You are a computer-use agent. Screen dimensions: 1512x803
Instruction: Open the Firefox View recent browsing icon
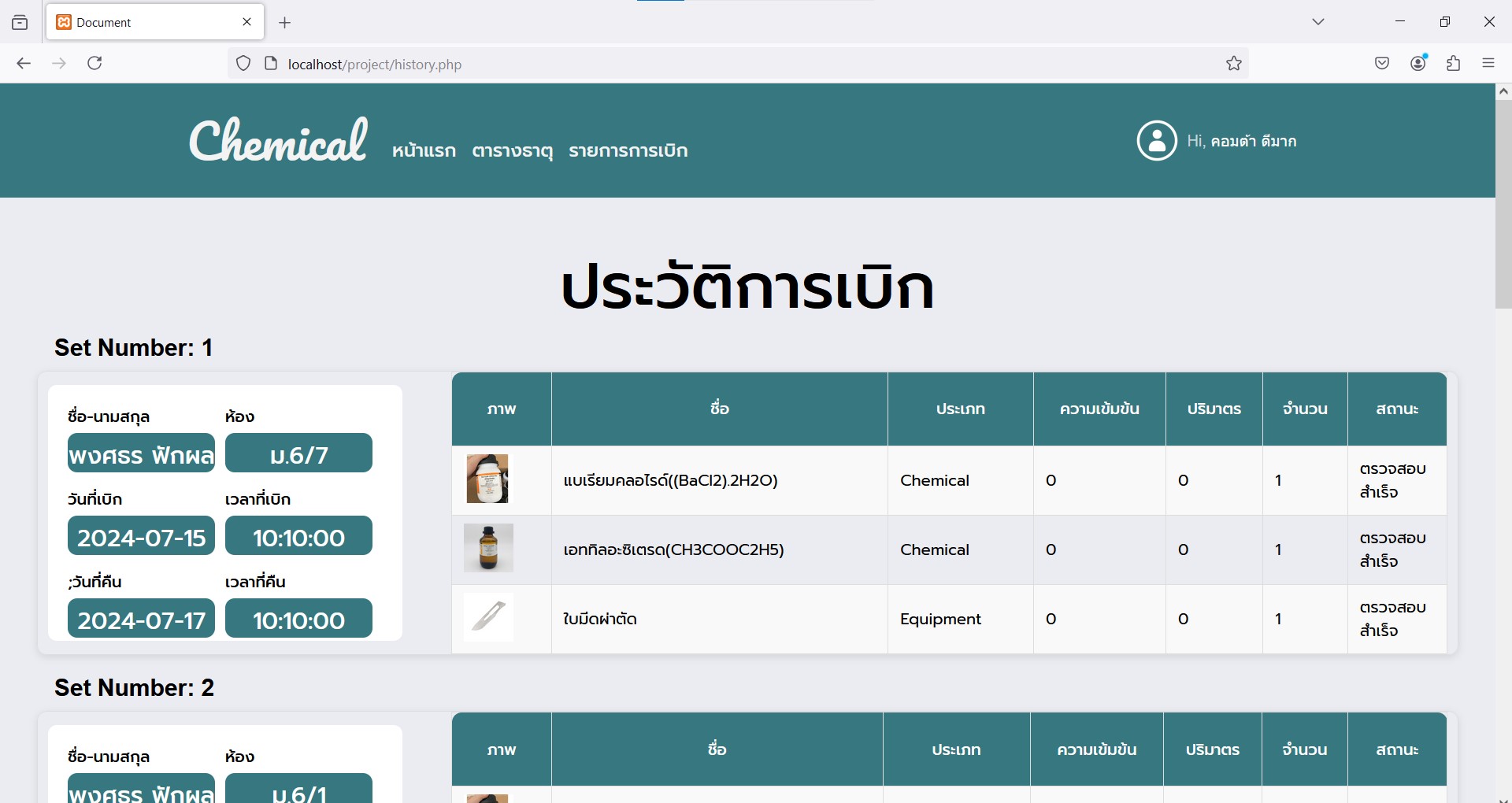20,23
